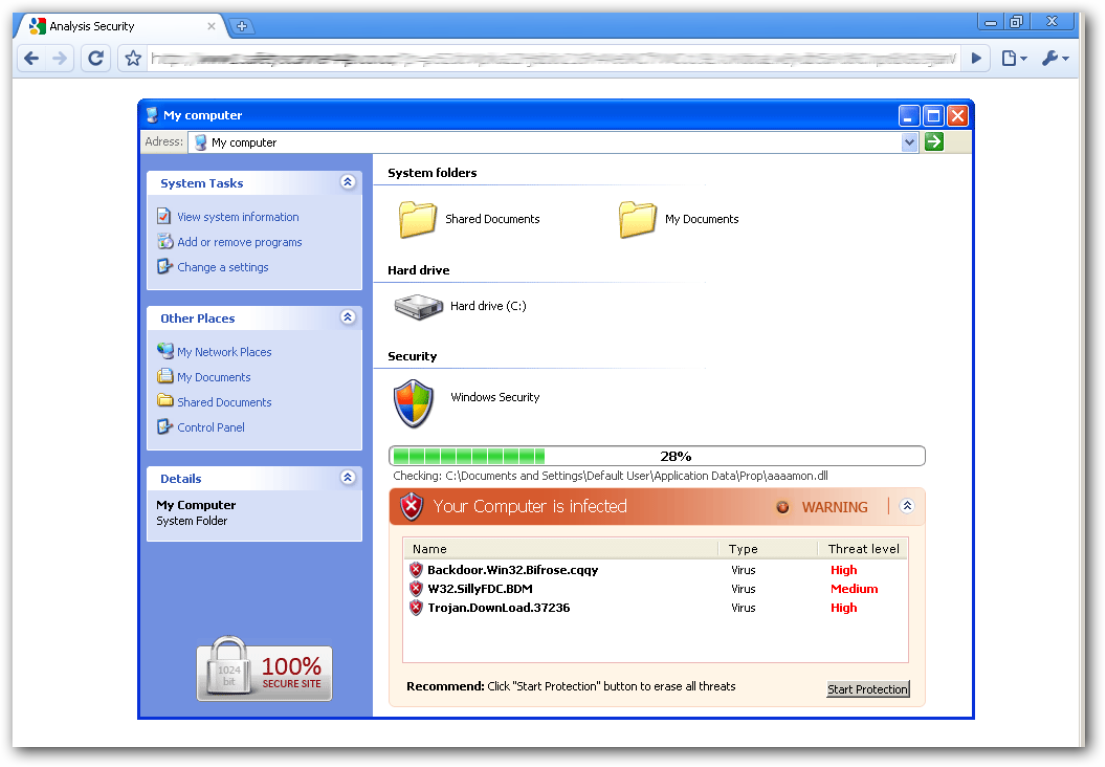
Task: Collapse the Other Places panel
Action: [347, 317]
